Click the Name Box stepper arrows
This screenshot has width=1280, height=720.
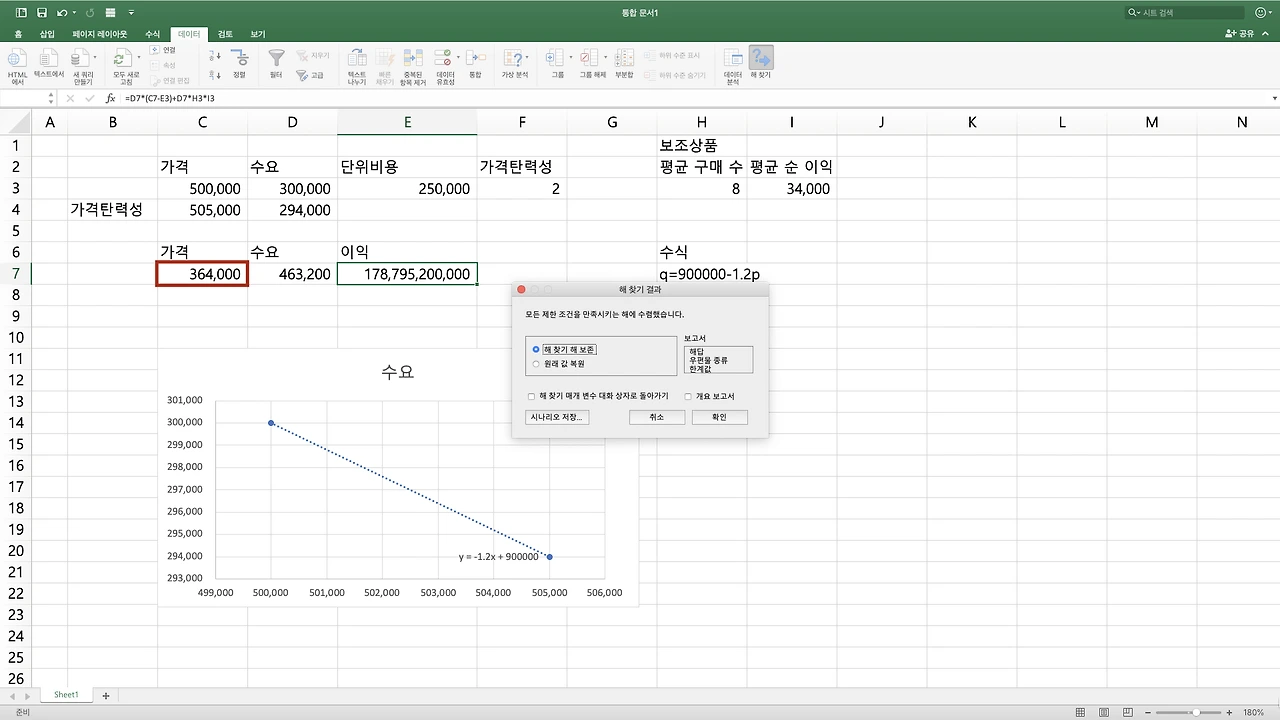(x=51, y=99)
